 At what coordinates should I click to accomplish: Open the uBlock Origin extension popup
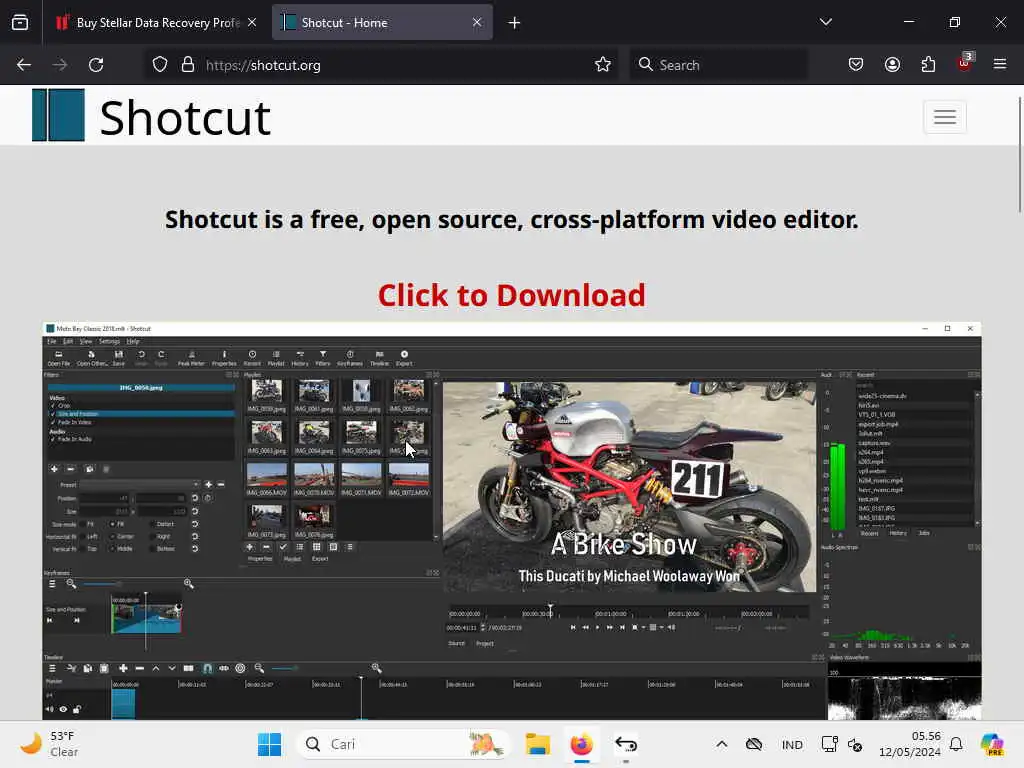[965, 63]
